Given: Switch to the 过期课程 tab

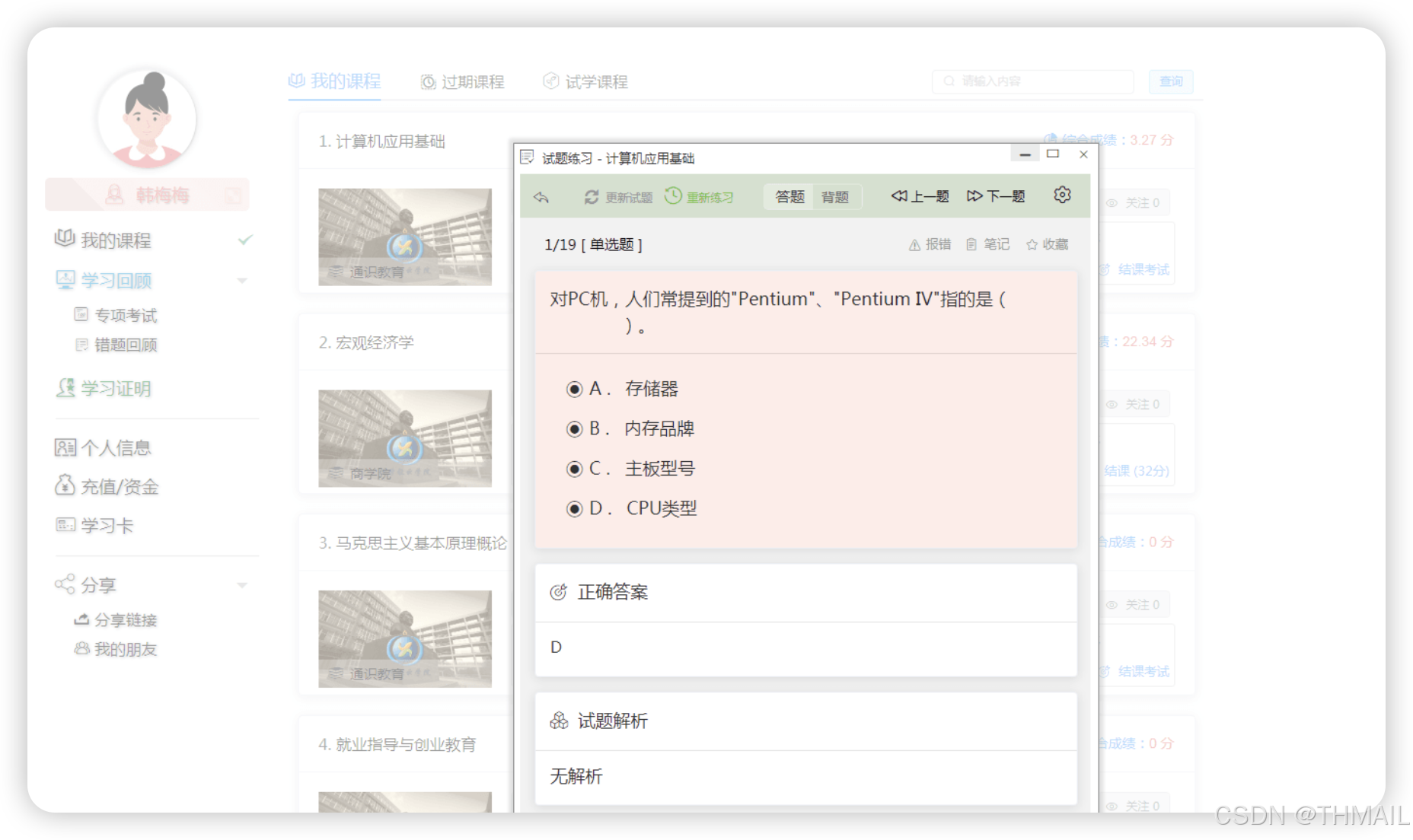Looking at the screenshot, I should point(463,81).
